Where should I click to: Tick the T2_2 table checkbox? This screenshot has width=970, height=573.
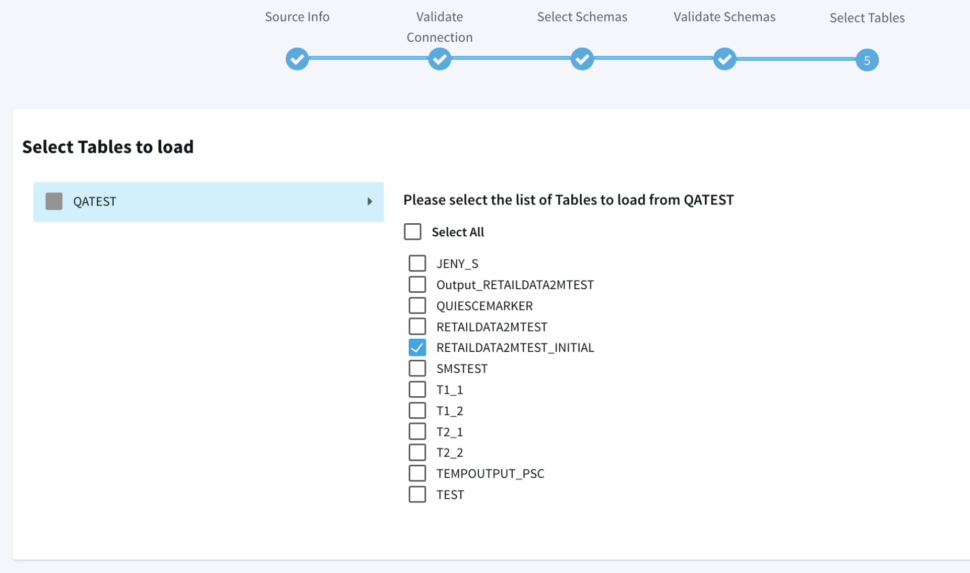tap(417, 453)
